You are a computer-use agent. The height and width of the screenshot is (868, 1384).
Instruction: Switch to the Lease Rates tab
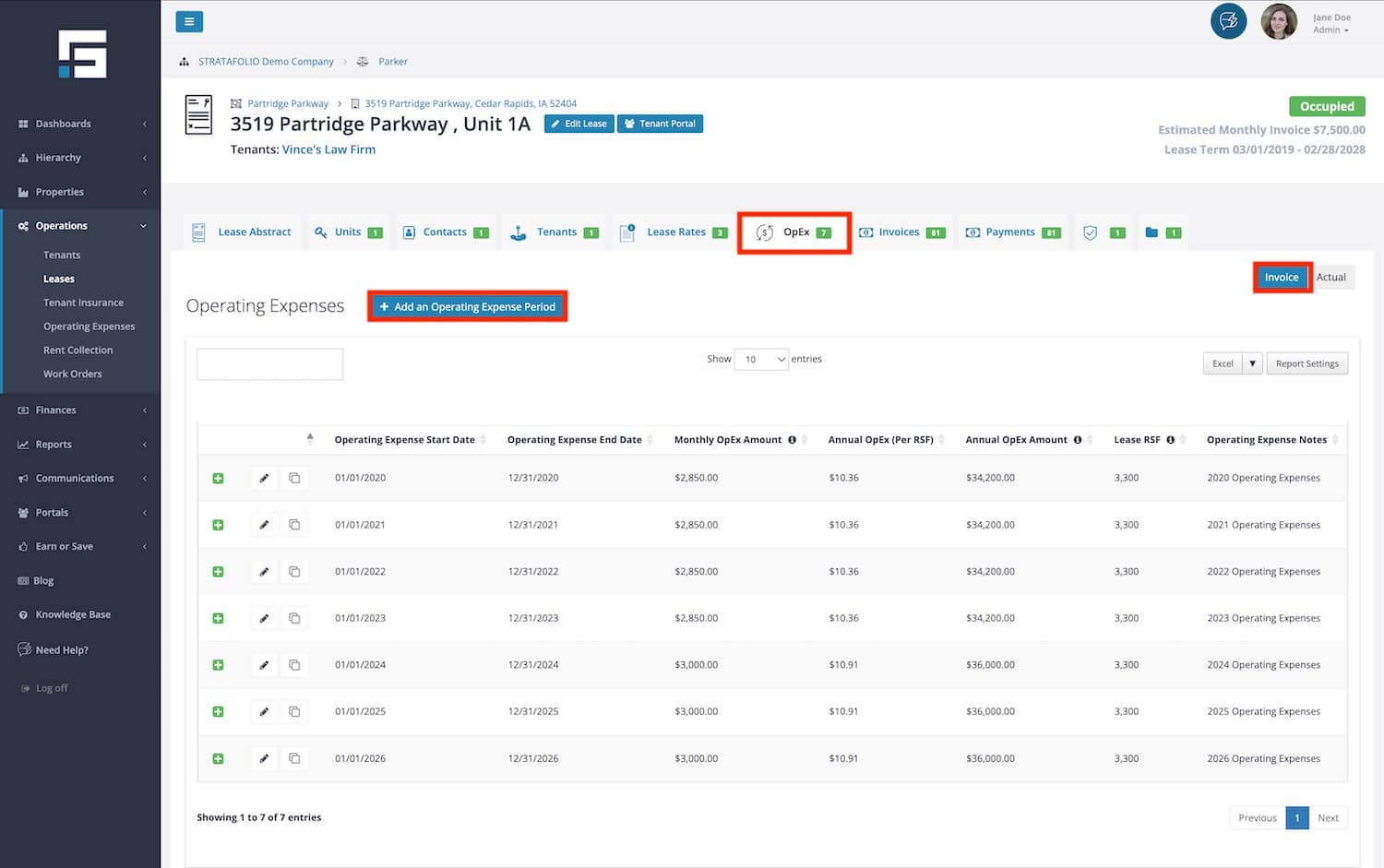point(675,232)
